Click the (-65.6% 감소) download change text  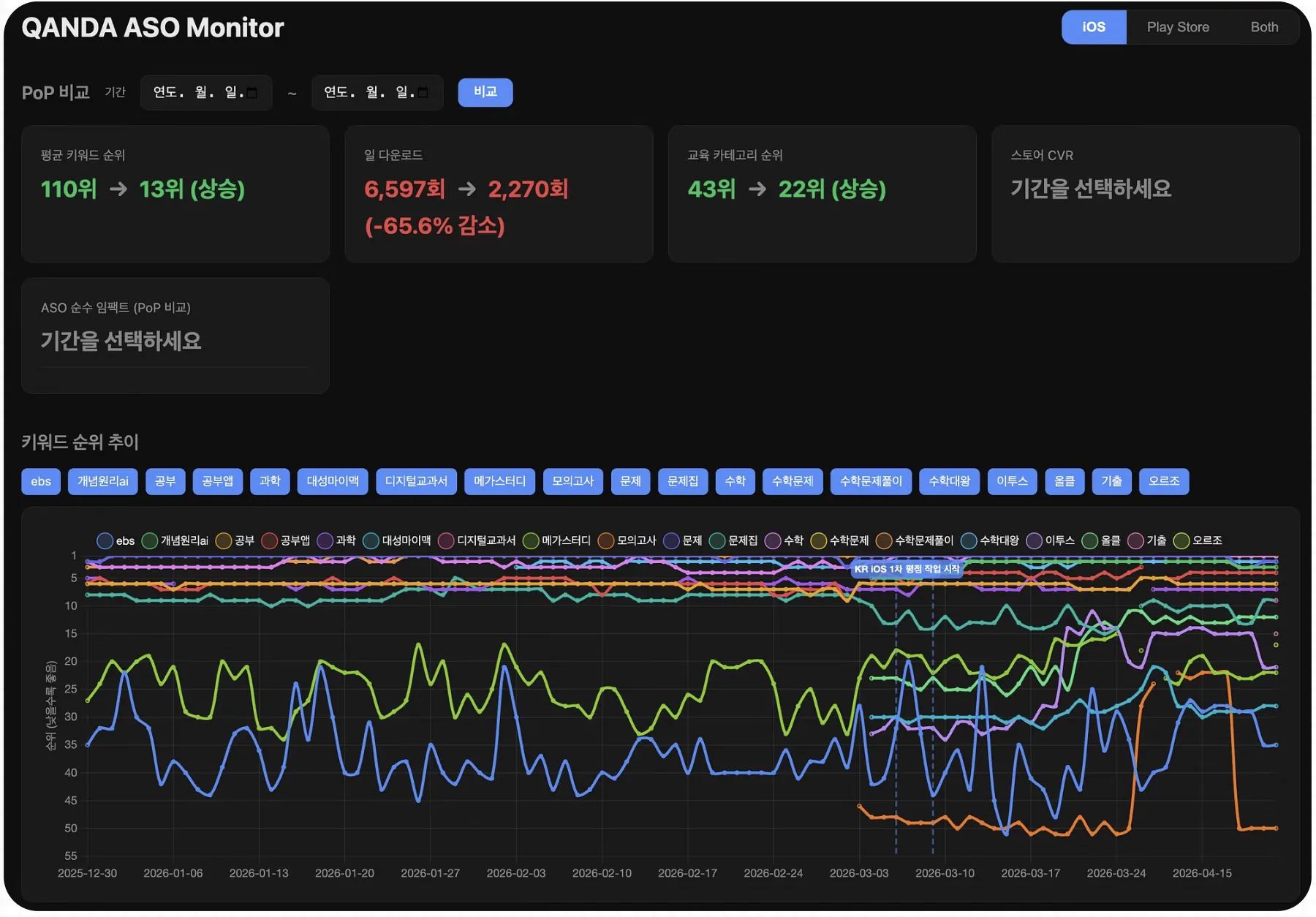434,226
